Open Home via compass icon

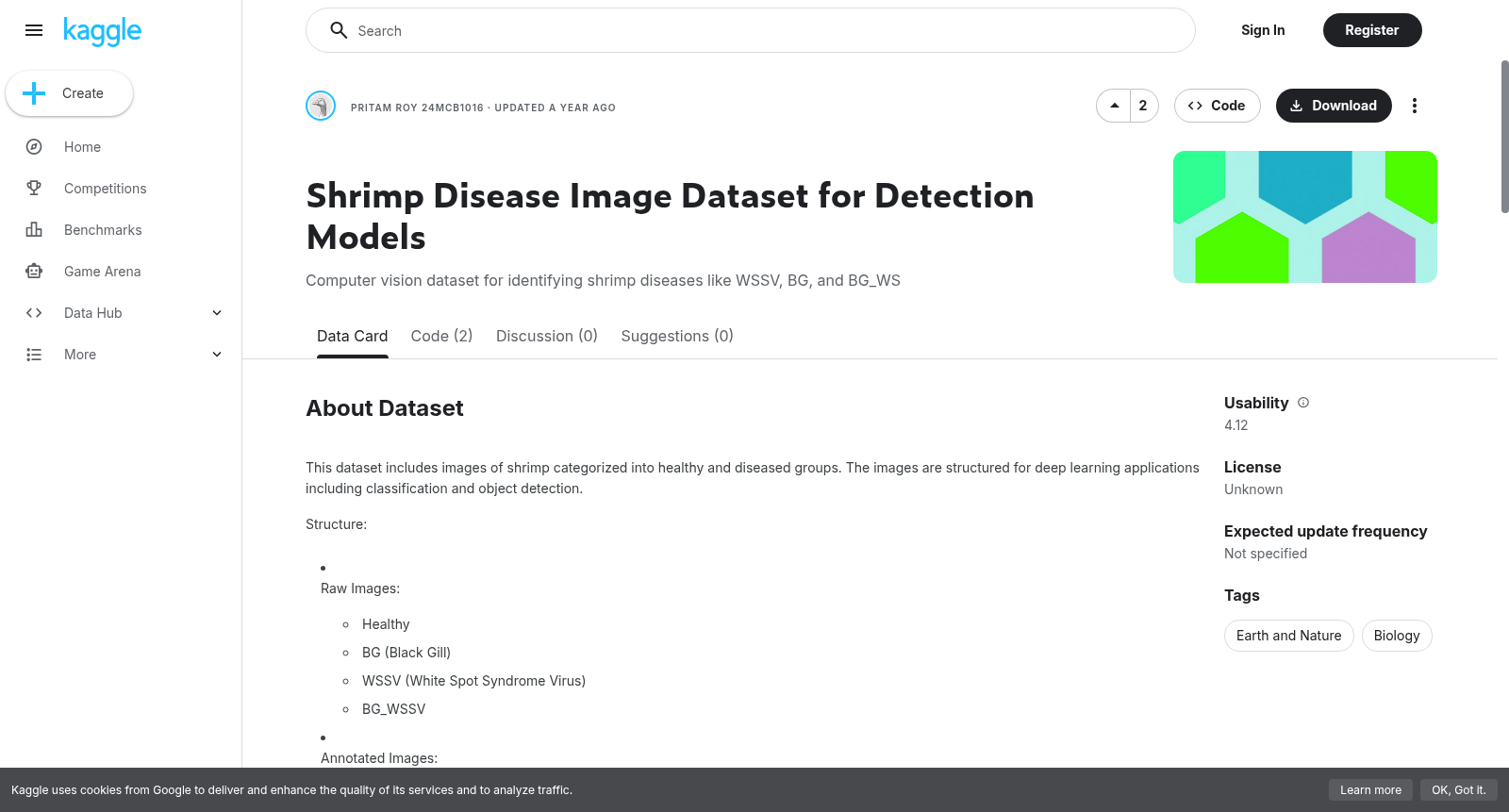coord(34,147)
